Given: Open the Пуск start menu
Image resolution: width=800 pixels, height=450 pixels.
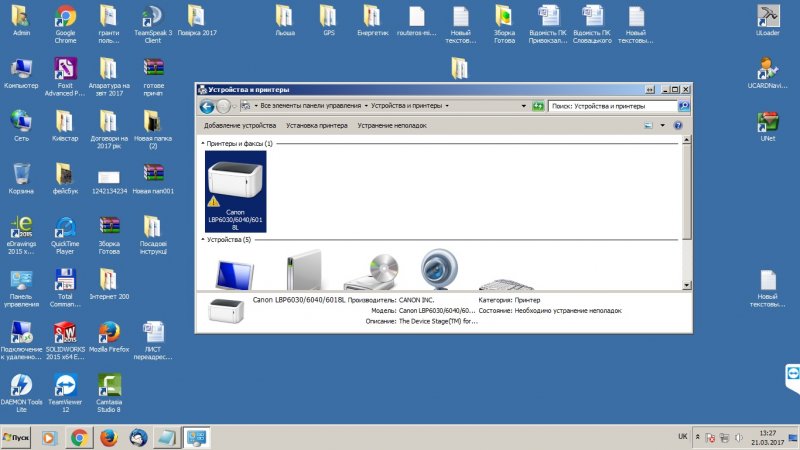Looking at the screenshot, I should tap(20, 437).
